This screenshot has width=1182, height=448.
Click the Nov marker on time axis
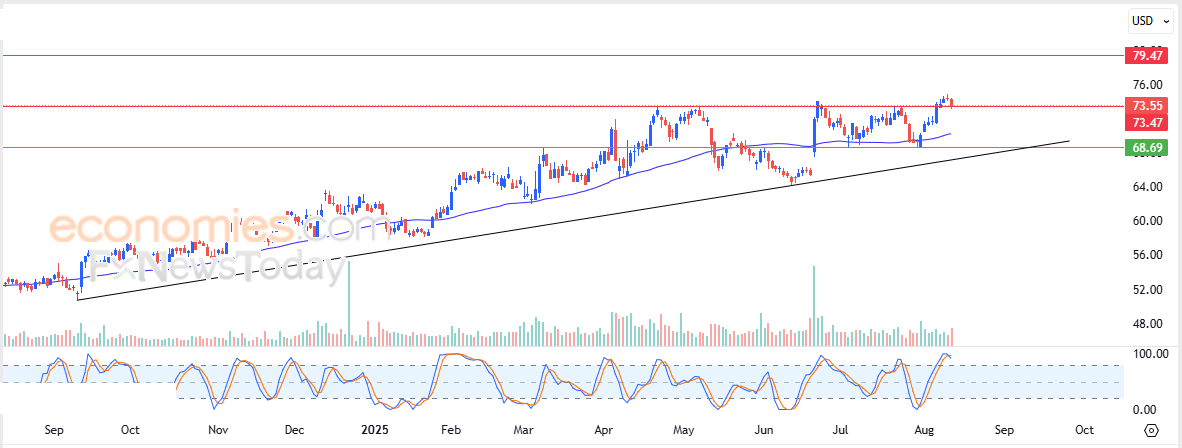tap(219, 430)
